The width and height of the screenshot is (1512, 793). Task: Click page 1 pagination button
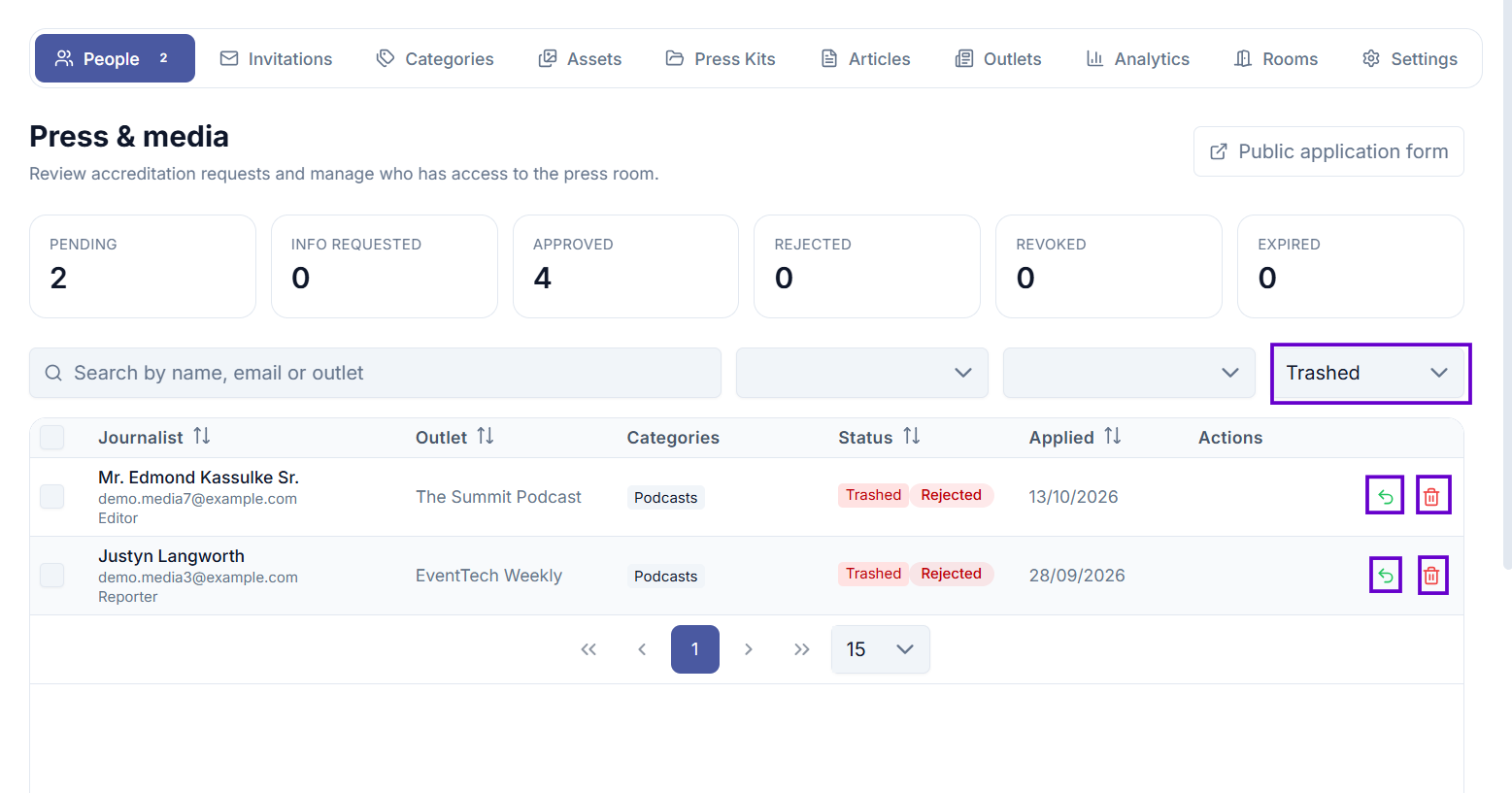695,649
